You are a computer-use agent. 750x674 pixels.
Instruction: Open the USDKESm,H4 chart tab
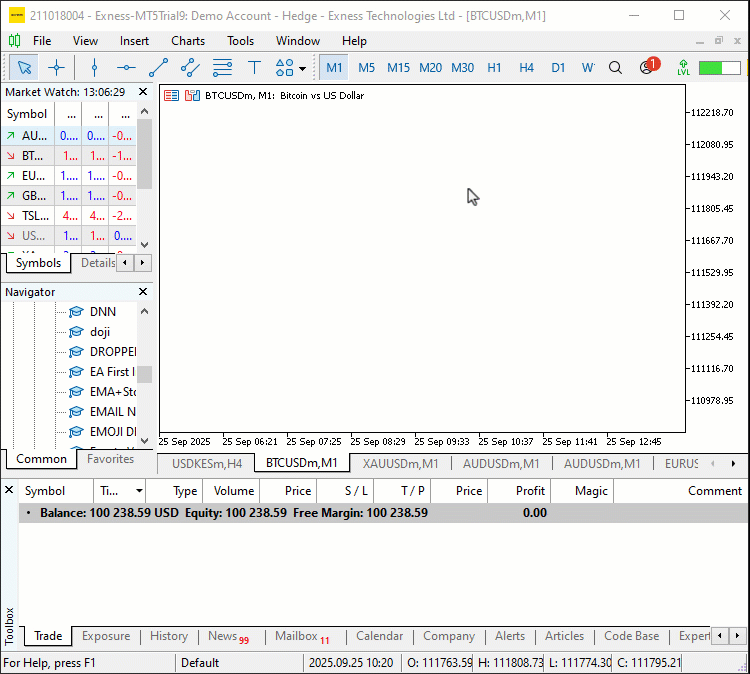point(207,464)
